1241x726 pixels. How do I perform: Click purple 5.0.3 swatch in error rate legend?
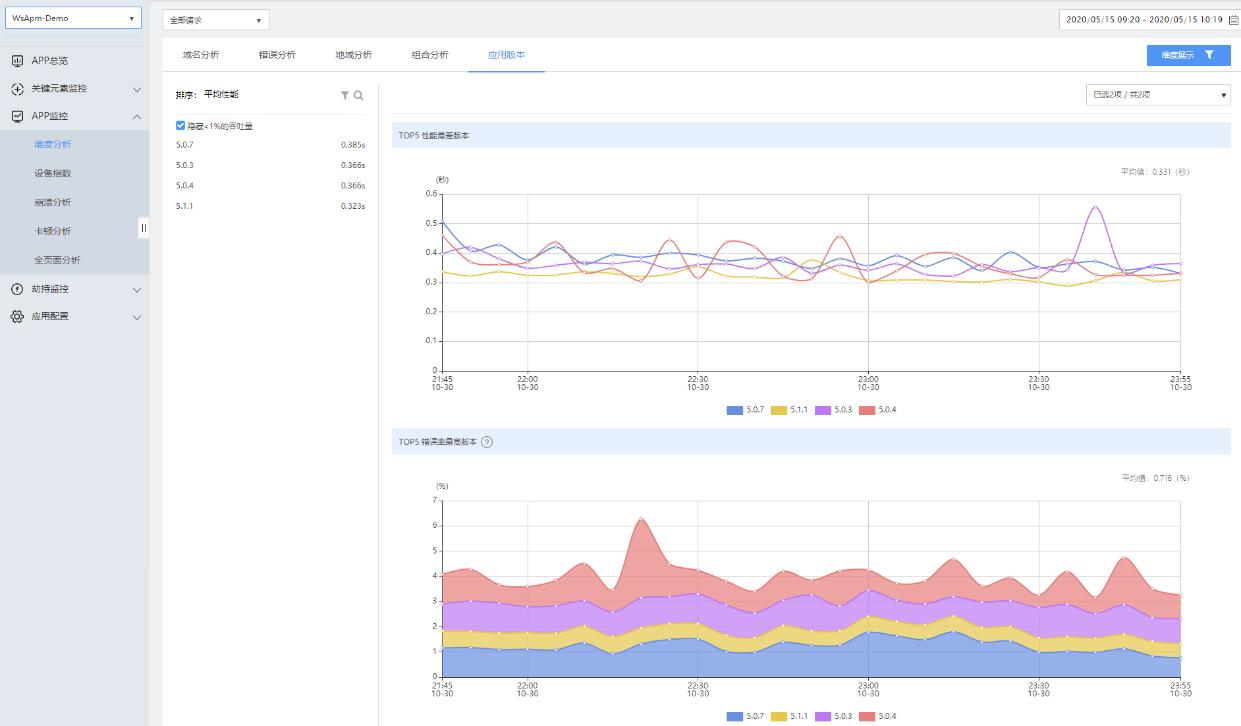tap(823, 716)
